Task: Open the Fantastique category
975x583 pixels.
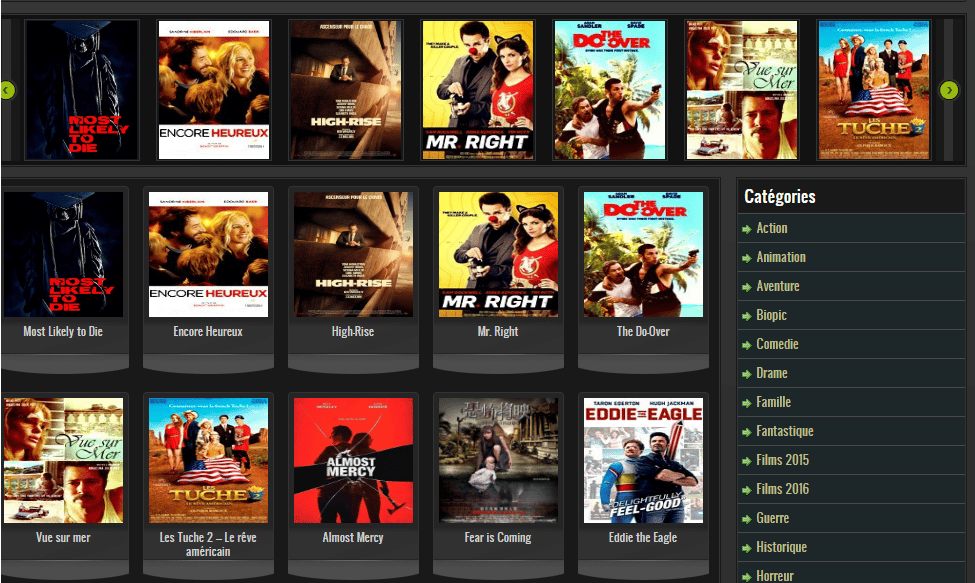Action: [784, 431]
